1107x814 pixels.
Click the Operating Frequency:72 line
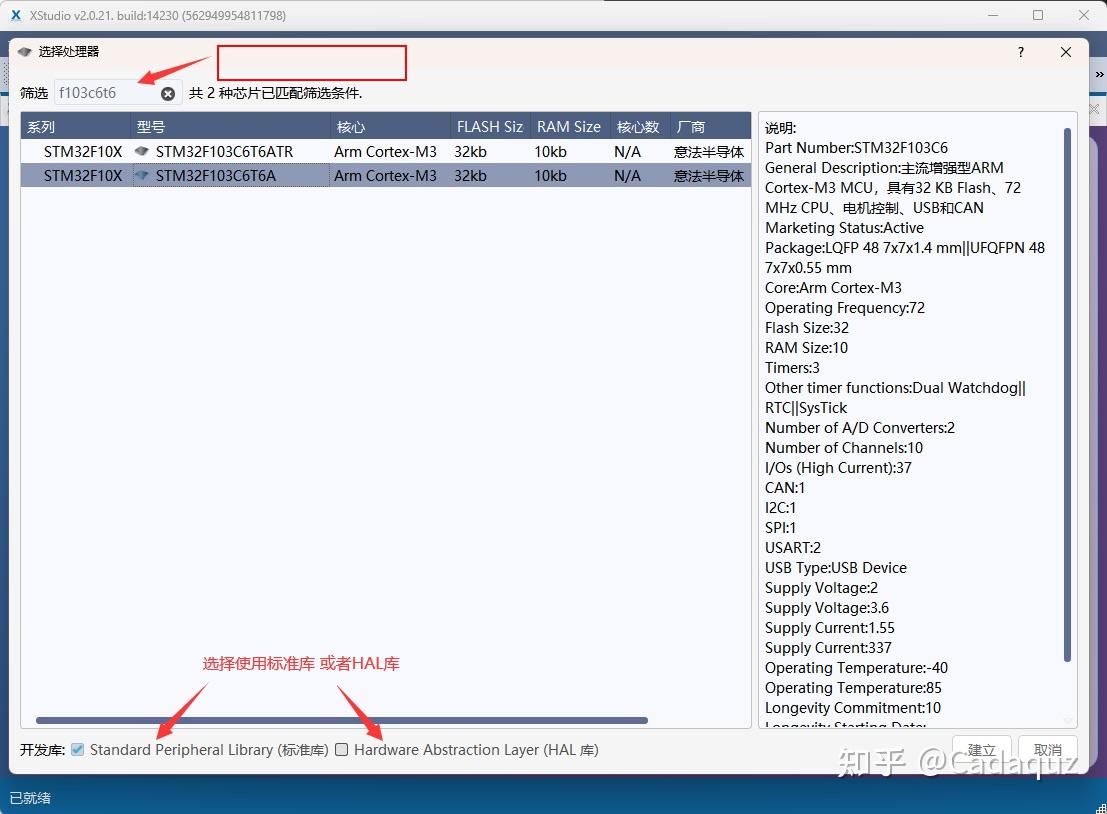point(845,308)
